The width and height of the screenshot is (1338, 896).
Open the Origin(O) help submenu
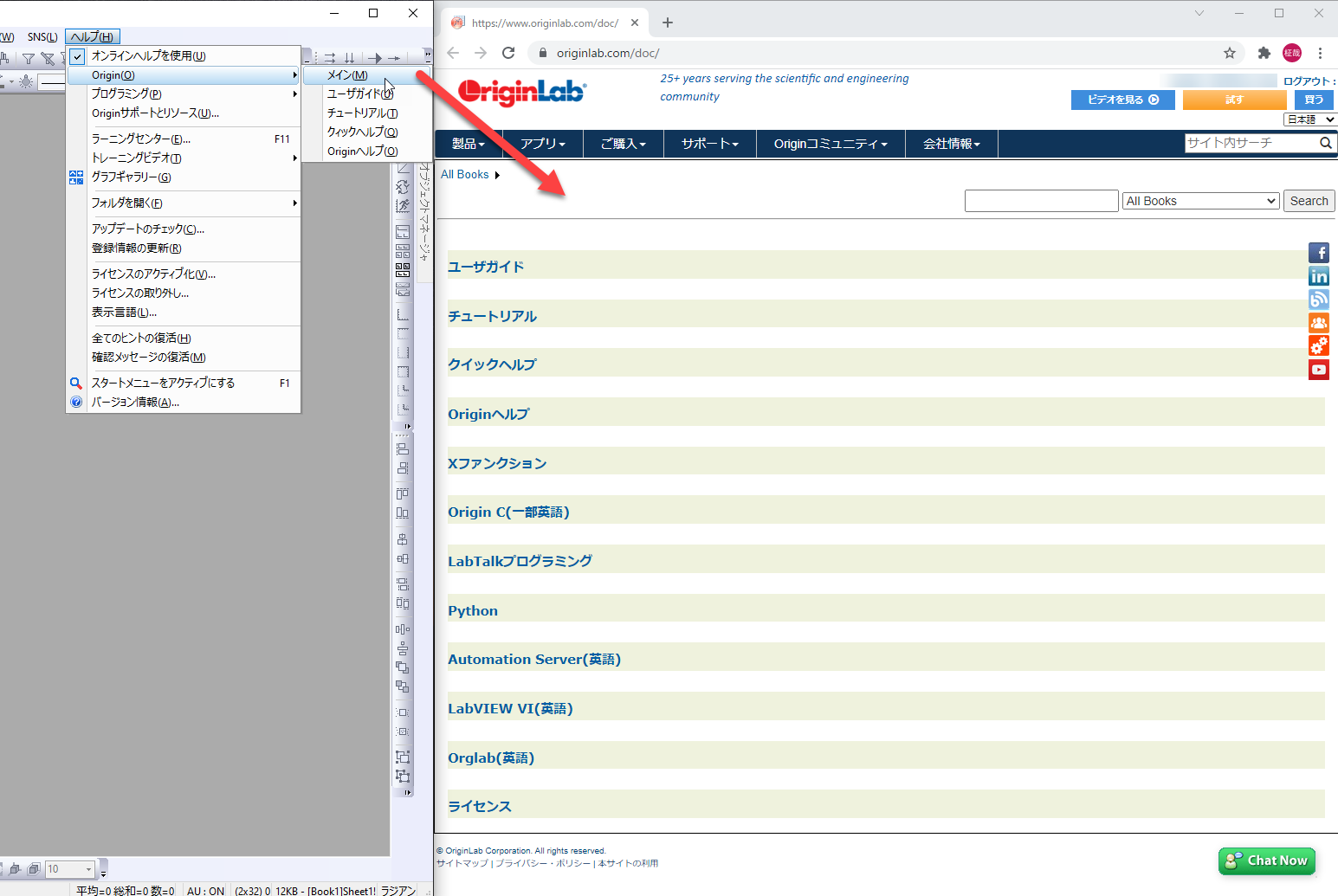click(x=184, y=75)
